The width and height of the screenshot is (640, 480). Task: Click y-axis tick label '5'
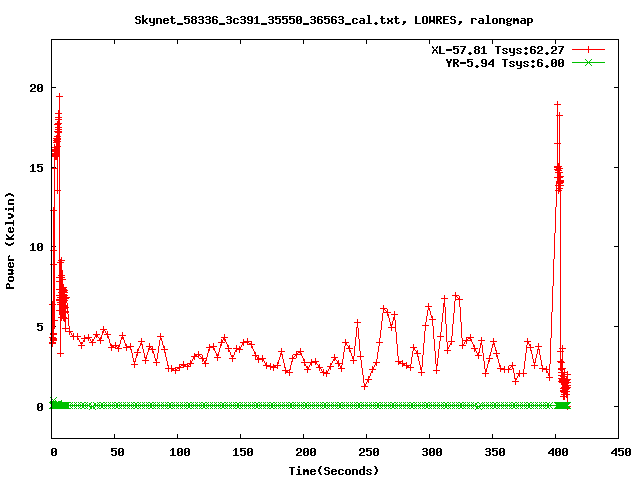(40, 327)
